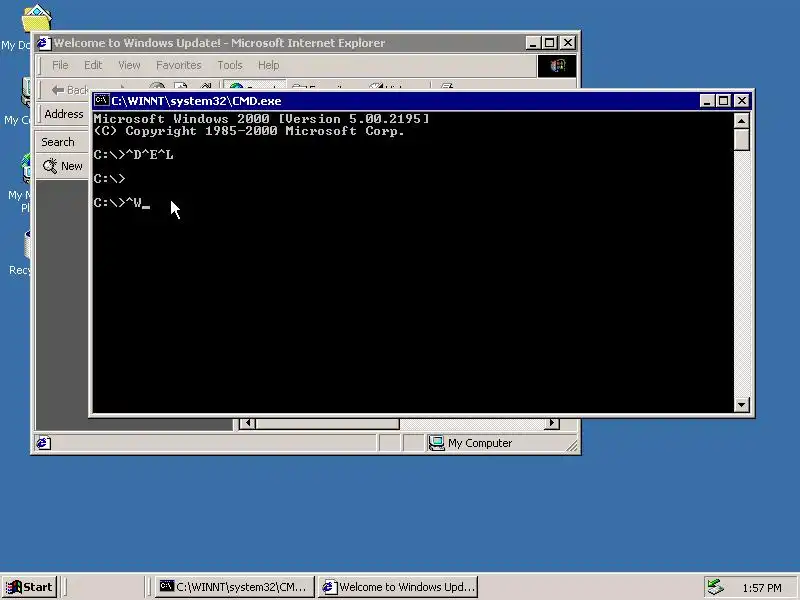
Task: Open the My Documents desktop folder icon
Action: tap(37, 18)
